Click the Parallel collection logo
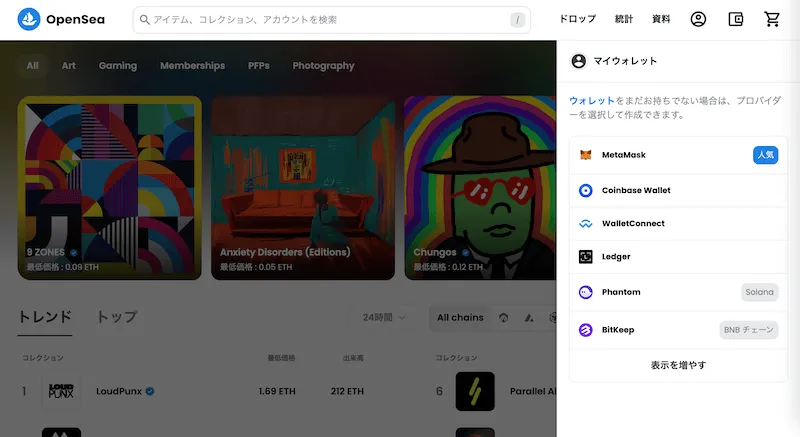The image size is (800, 437). coord(475,391)
